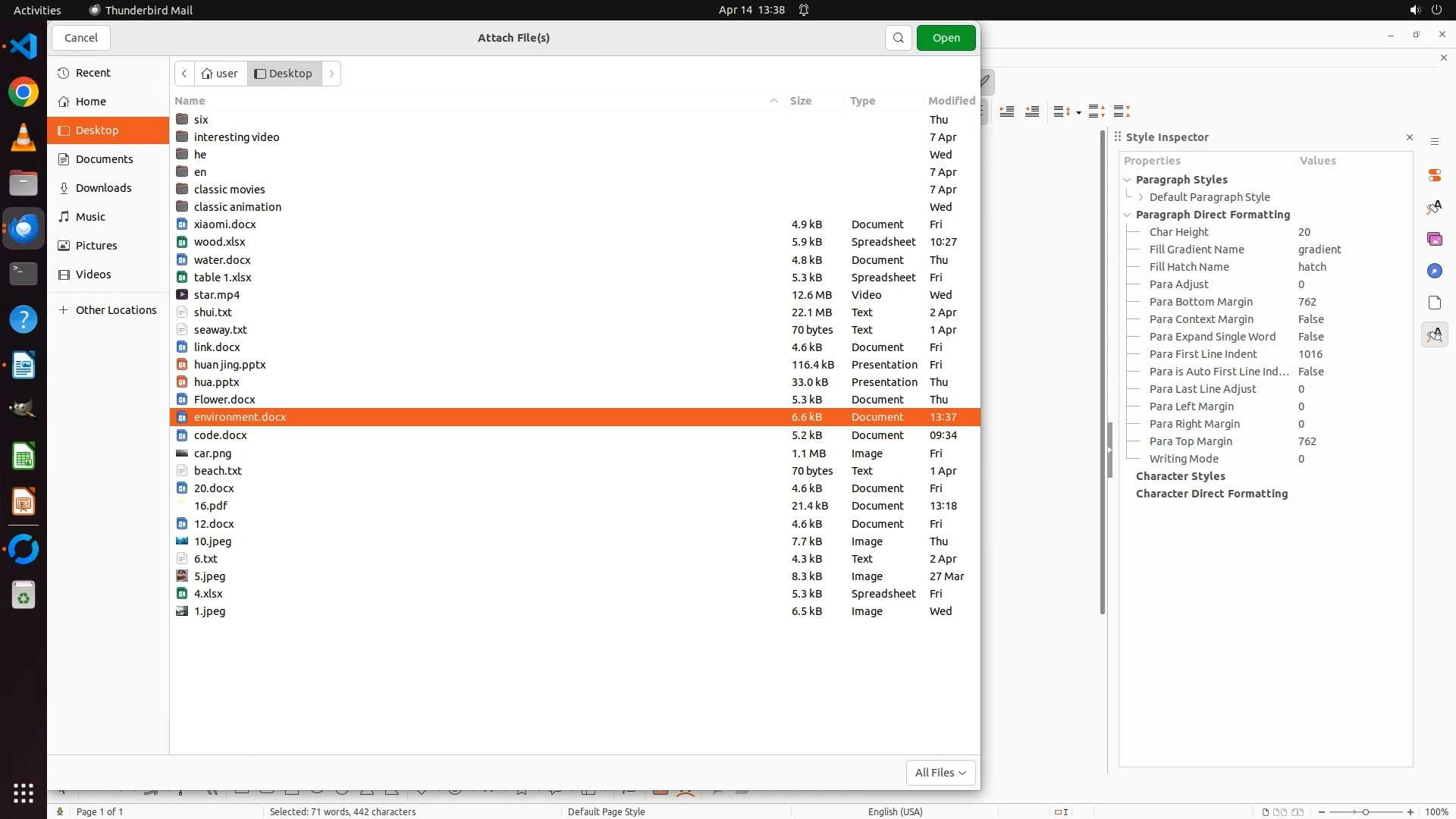Image resolution: width=1456 pixels, height=819 pixels.
Task: Open the line spacing dropdown arrow
Action: (1078, 112)
